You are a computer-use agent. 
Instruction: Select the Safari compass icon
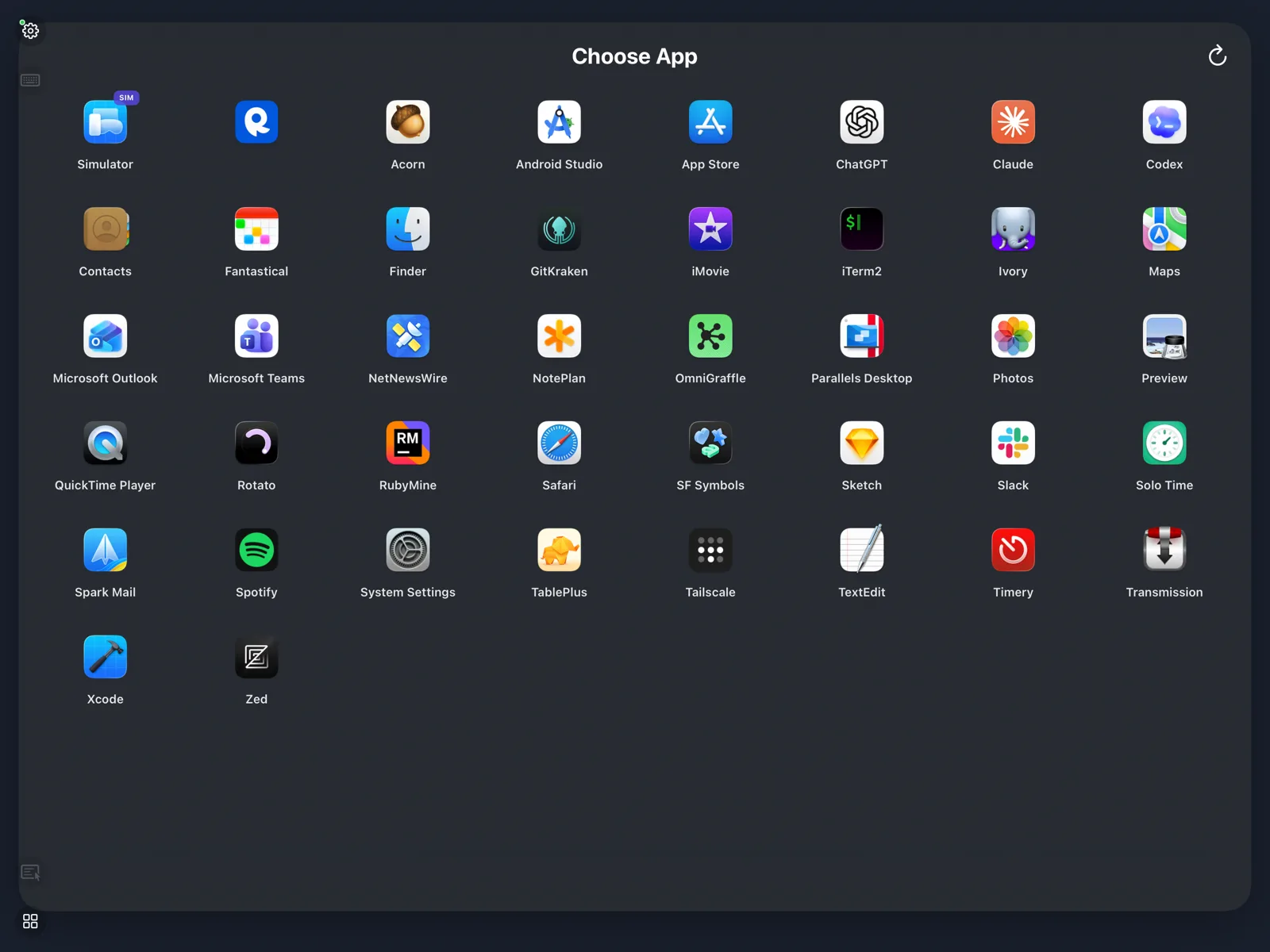[560, 443]
